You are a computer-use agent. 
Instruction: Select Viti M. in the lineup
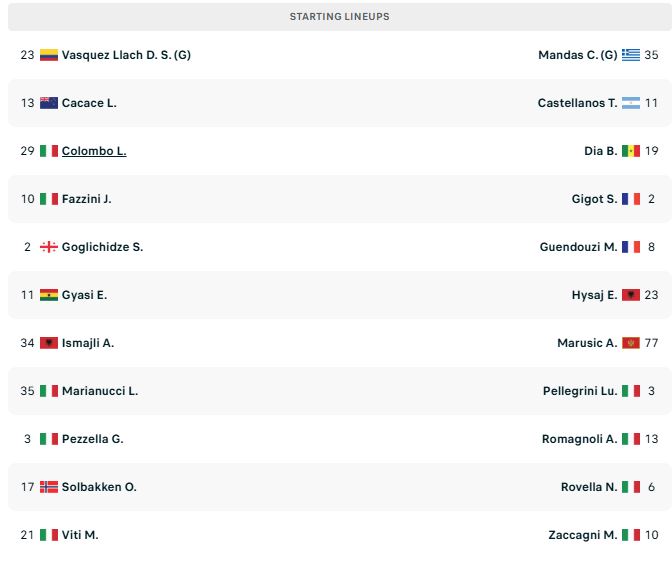80,535
